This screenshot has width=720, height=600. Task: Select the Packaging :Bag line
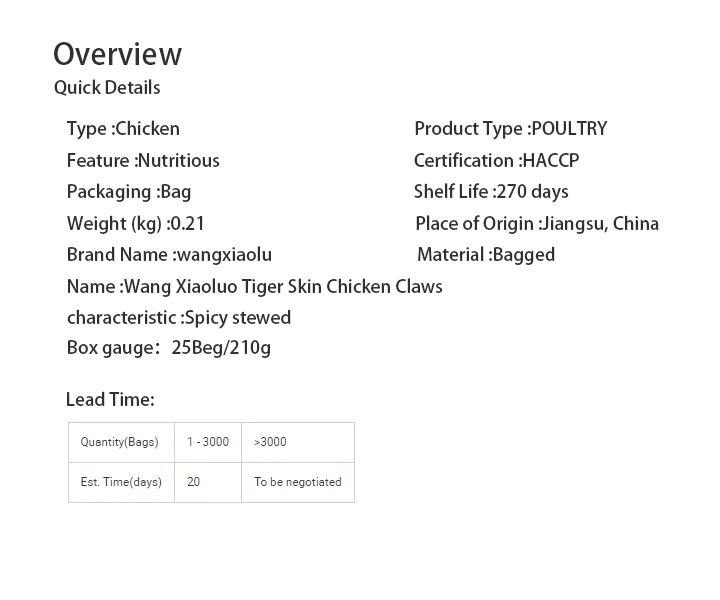(129, 192)
